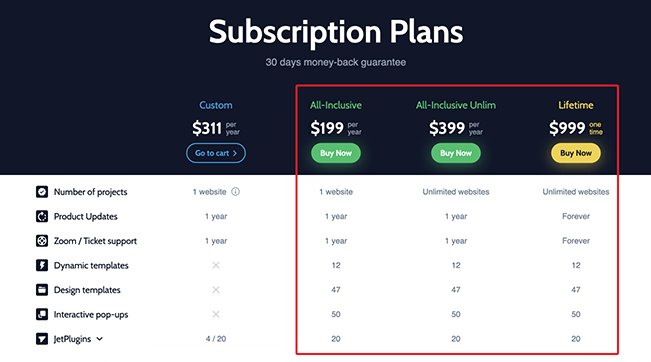Select the Lifetime plan heading
Viewport: 651px width, 362px height.
tap(576, 105)
